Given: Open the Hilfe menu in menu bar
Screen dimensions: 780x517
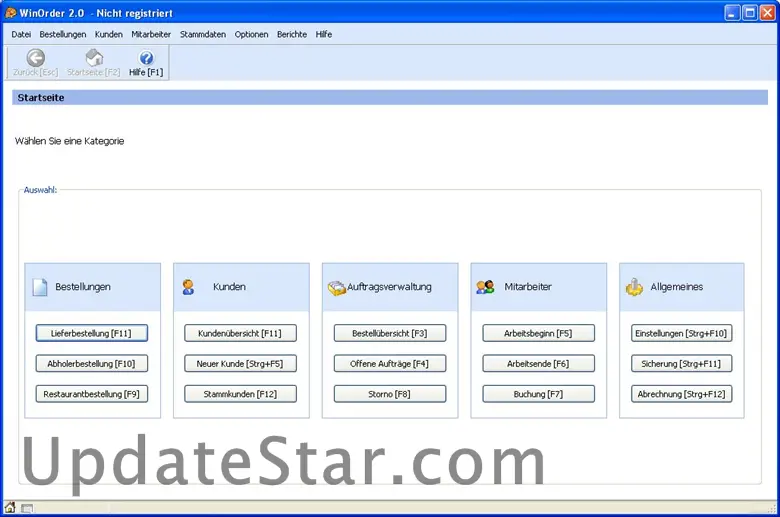Looking at the screenshot, I should point(323,34).
